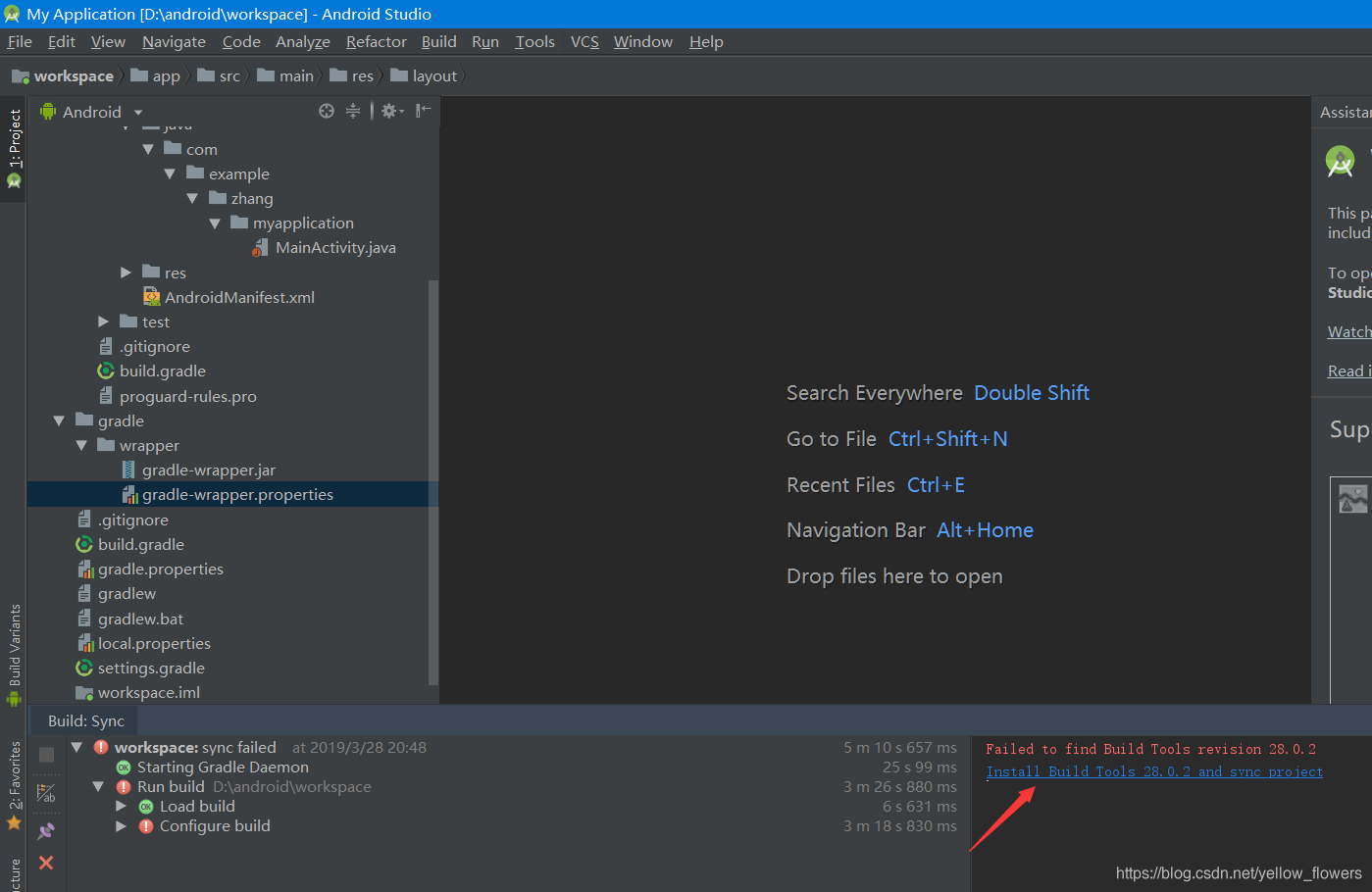This screenshot has width=1372, height=892.
Task: Click the collapse all icon in Project panel
Action: pos(353,111)
